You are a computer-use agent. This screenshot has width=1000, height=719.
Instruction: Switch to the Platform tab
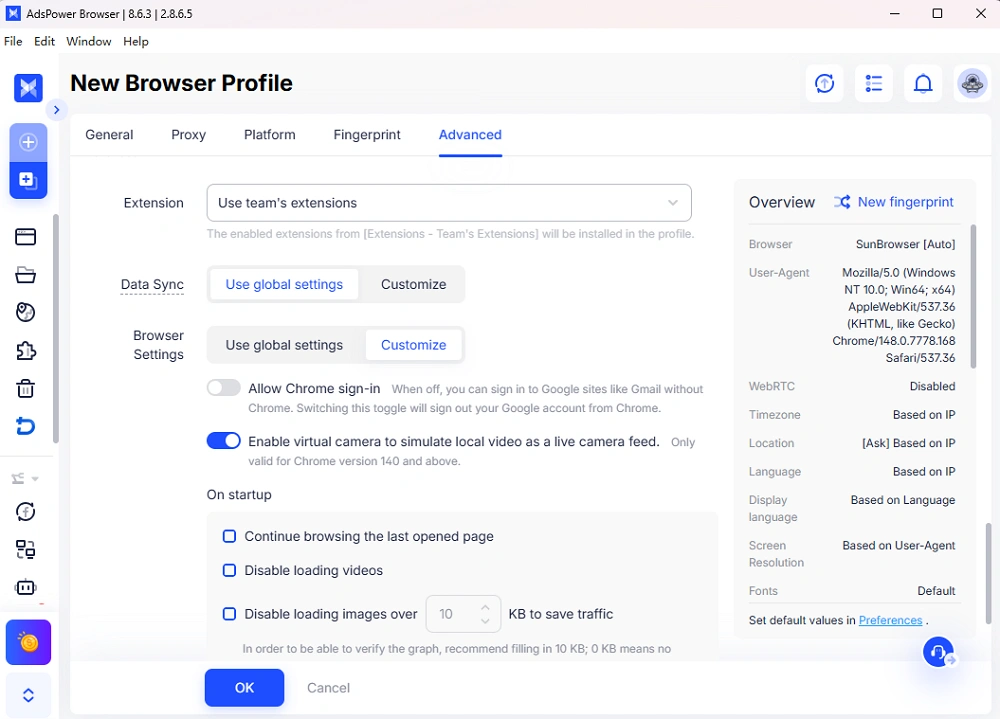(270, 135)
